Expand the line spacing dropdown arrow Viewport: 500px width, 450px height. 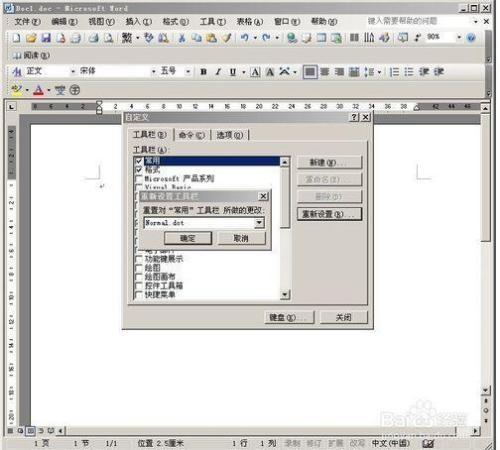pyautogui.click(x=379, y=72)
